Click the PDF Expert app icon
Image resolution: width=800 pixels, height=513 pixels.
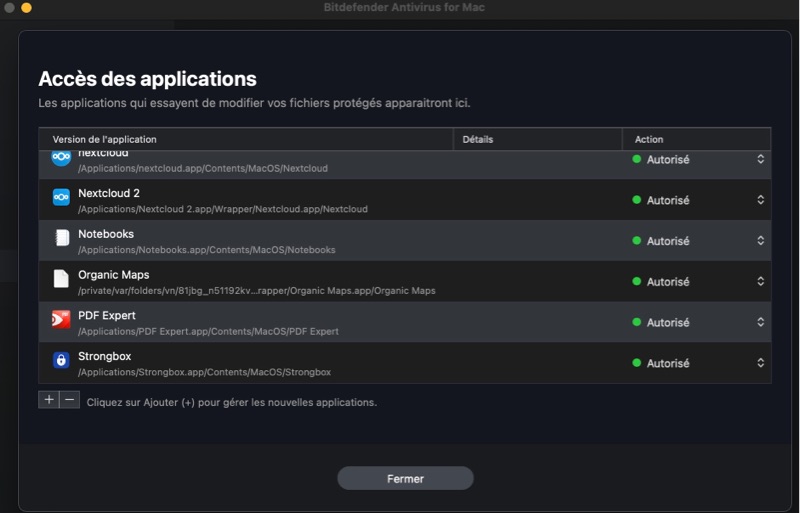pos(61,320)
